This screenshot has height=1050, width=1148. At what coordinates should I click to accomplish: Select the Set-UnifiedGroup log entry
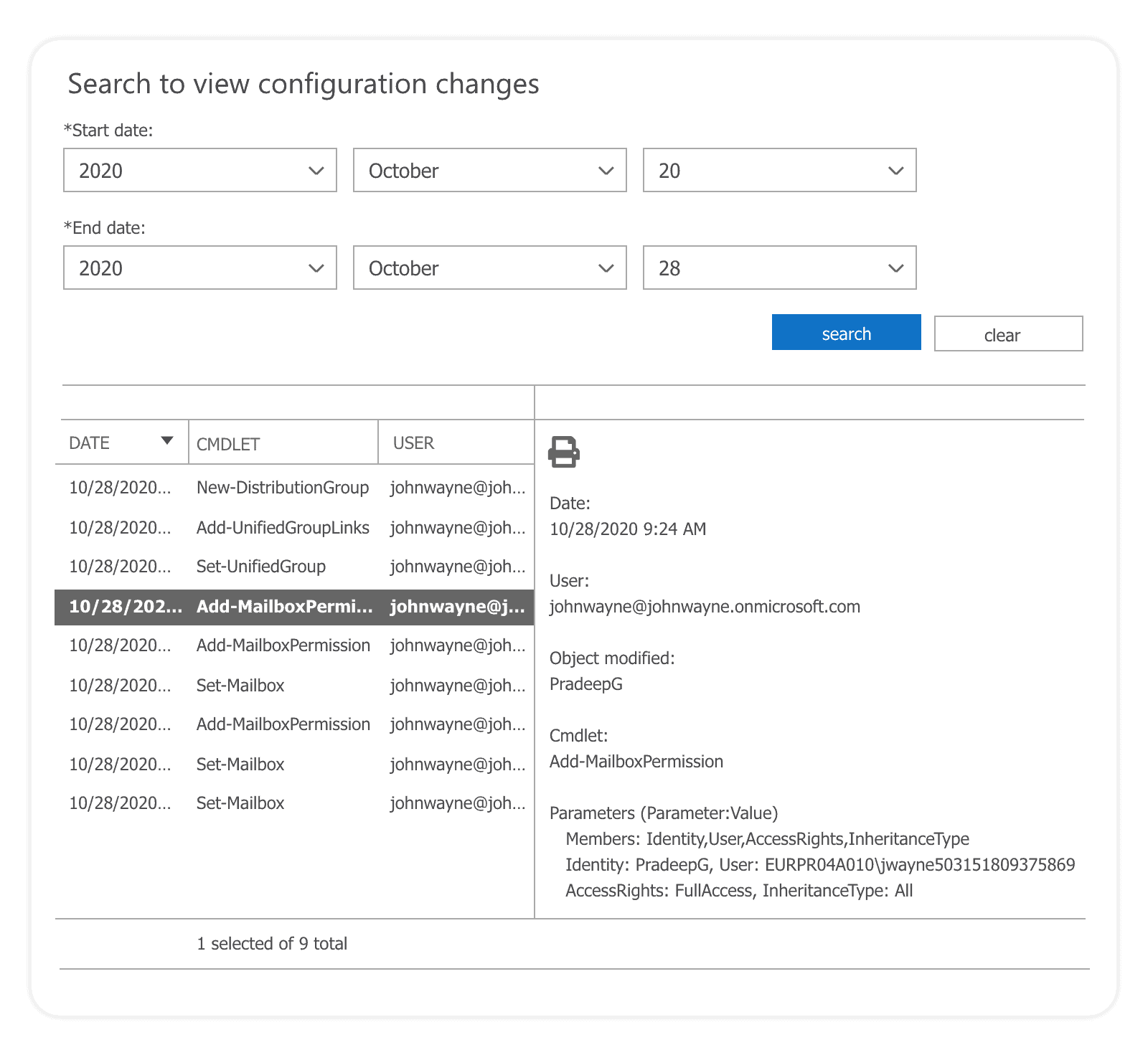(x=283, y=566)
